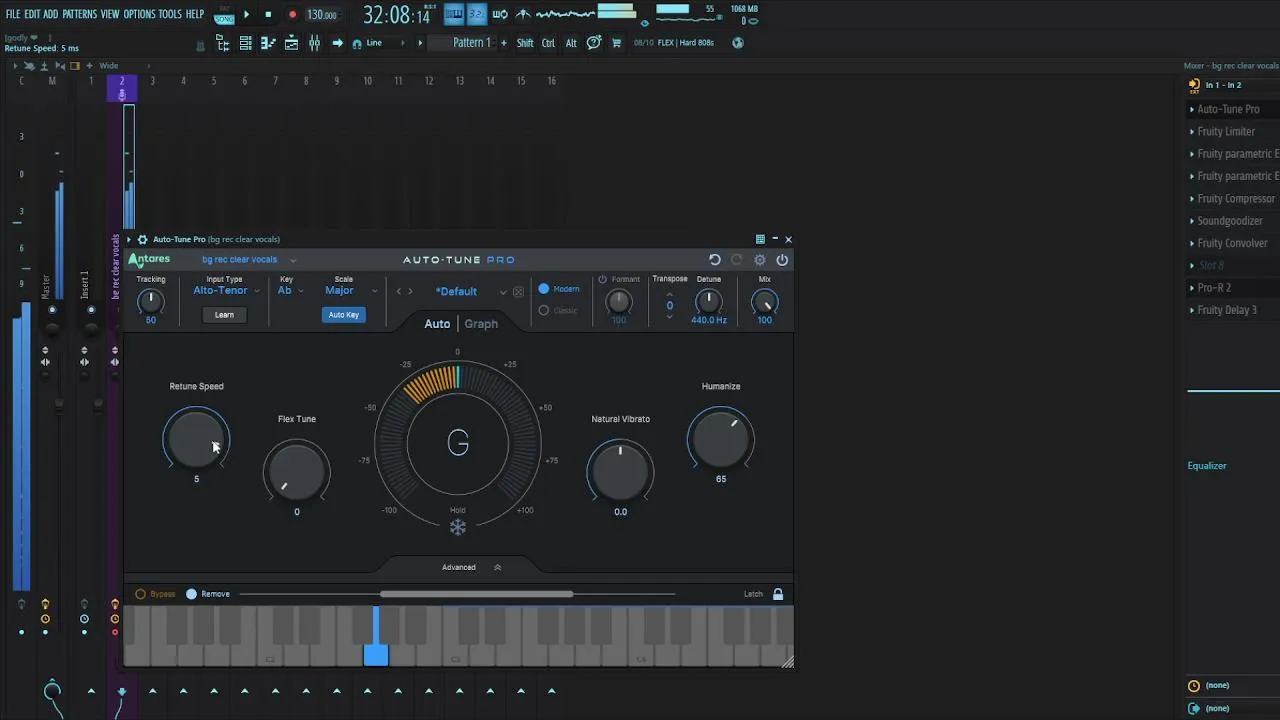Toggle the magnet snap icon
The image size is (1280, 720).
(x=359, y=43)
